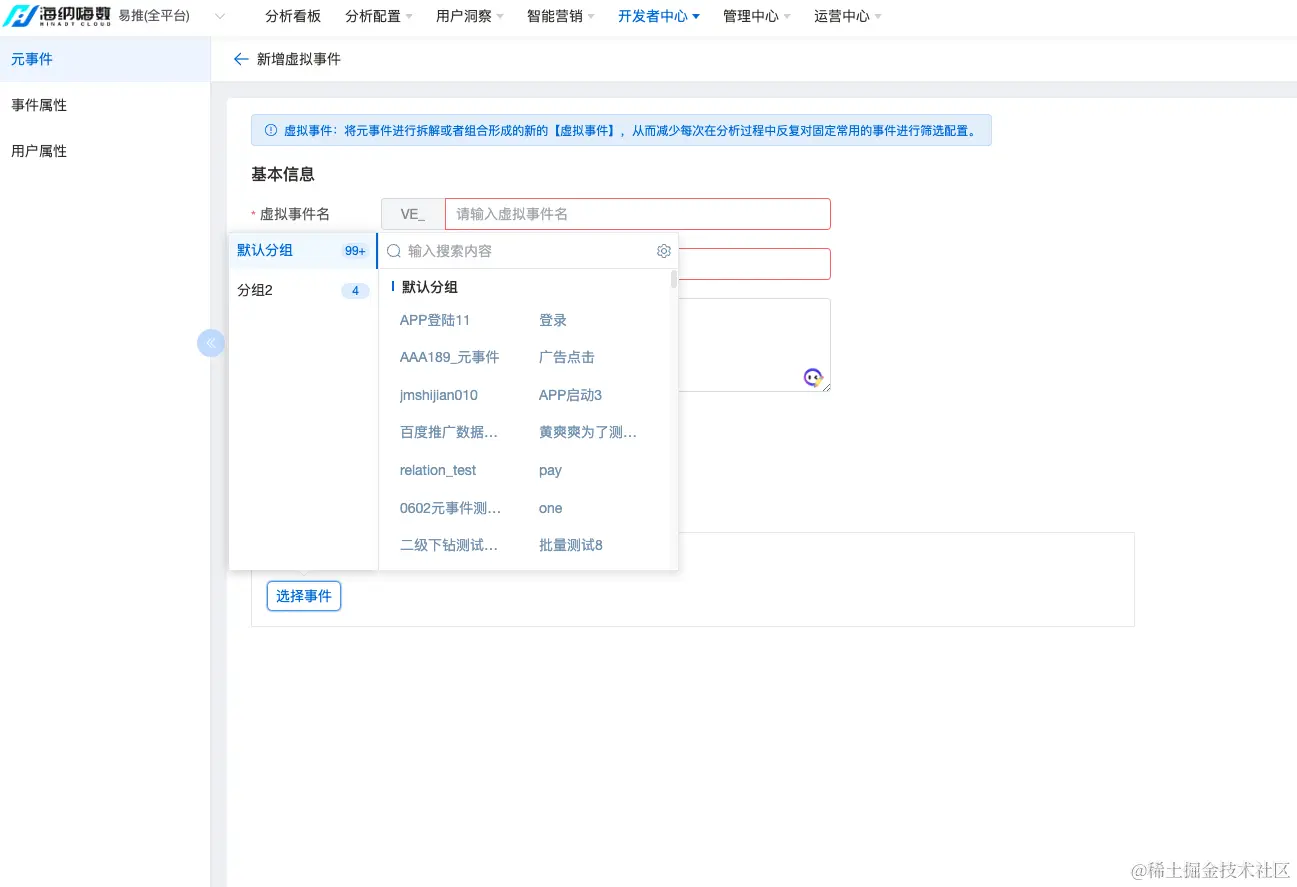Viewport: 1297px width, 887px height.
Task: Click the 海纳嗨数 logo
Action: coord(56,15)
